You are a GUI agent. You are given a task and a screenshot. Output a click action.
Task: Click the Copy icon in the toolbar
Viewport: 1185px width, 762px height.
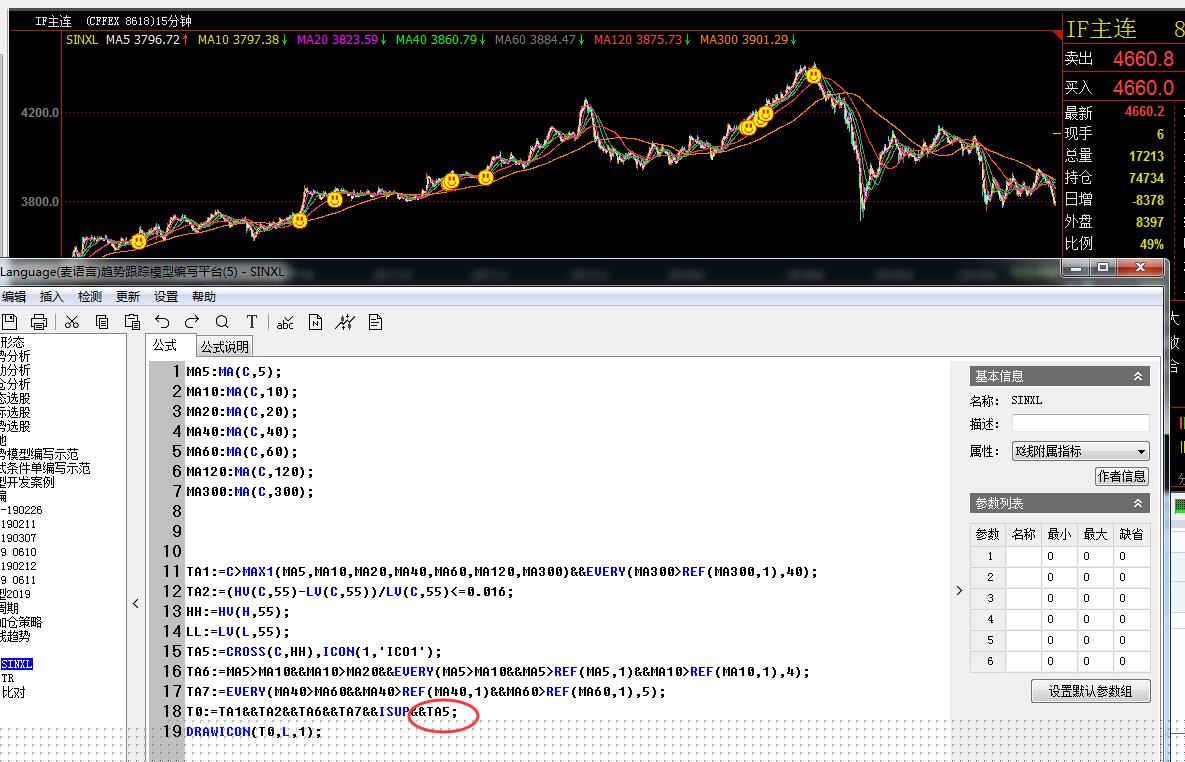[102, 322]
